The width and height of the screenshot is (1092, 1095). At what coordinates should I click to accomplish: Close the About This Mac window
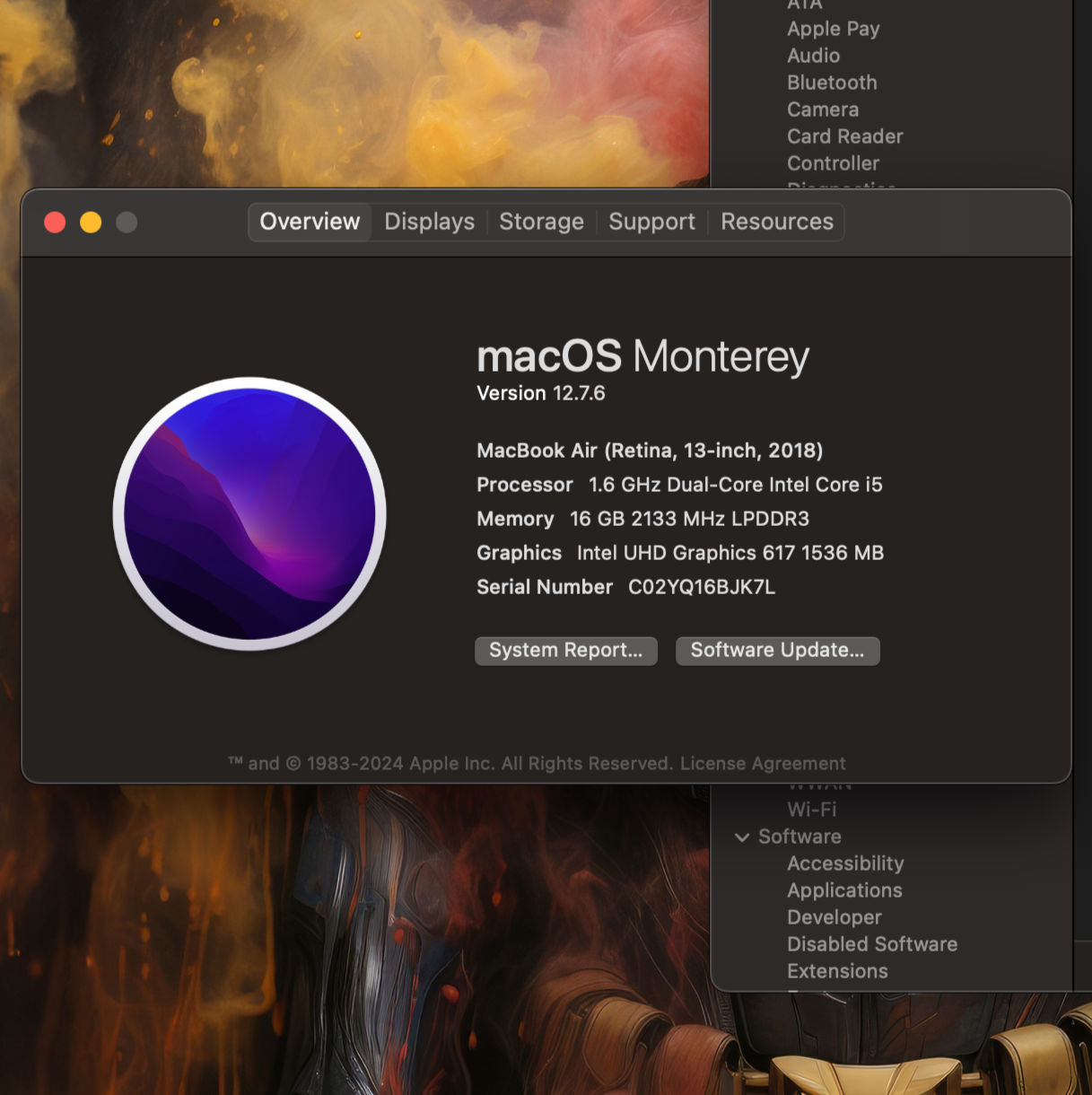pyautogui.click(x=55, y=222)
